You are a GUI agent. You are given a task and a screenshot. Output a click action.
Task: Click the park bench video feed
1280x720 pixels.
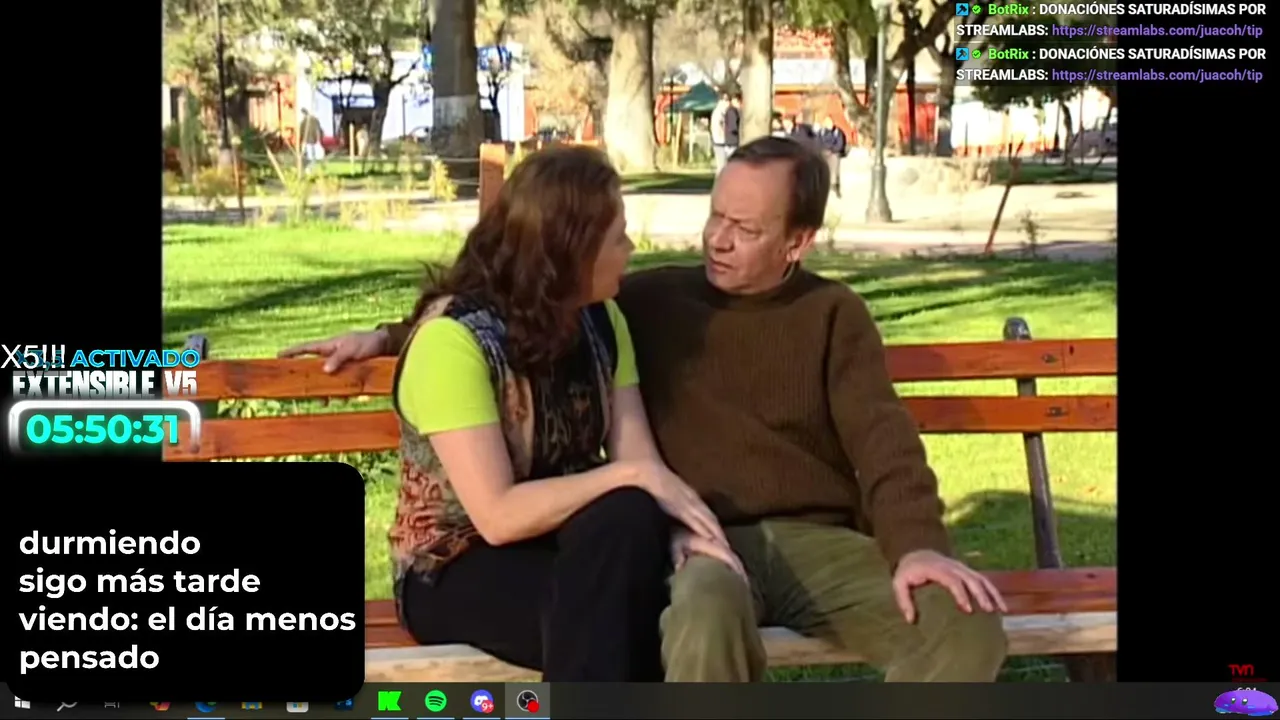coord(639,341)
